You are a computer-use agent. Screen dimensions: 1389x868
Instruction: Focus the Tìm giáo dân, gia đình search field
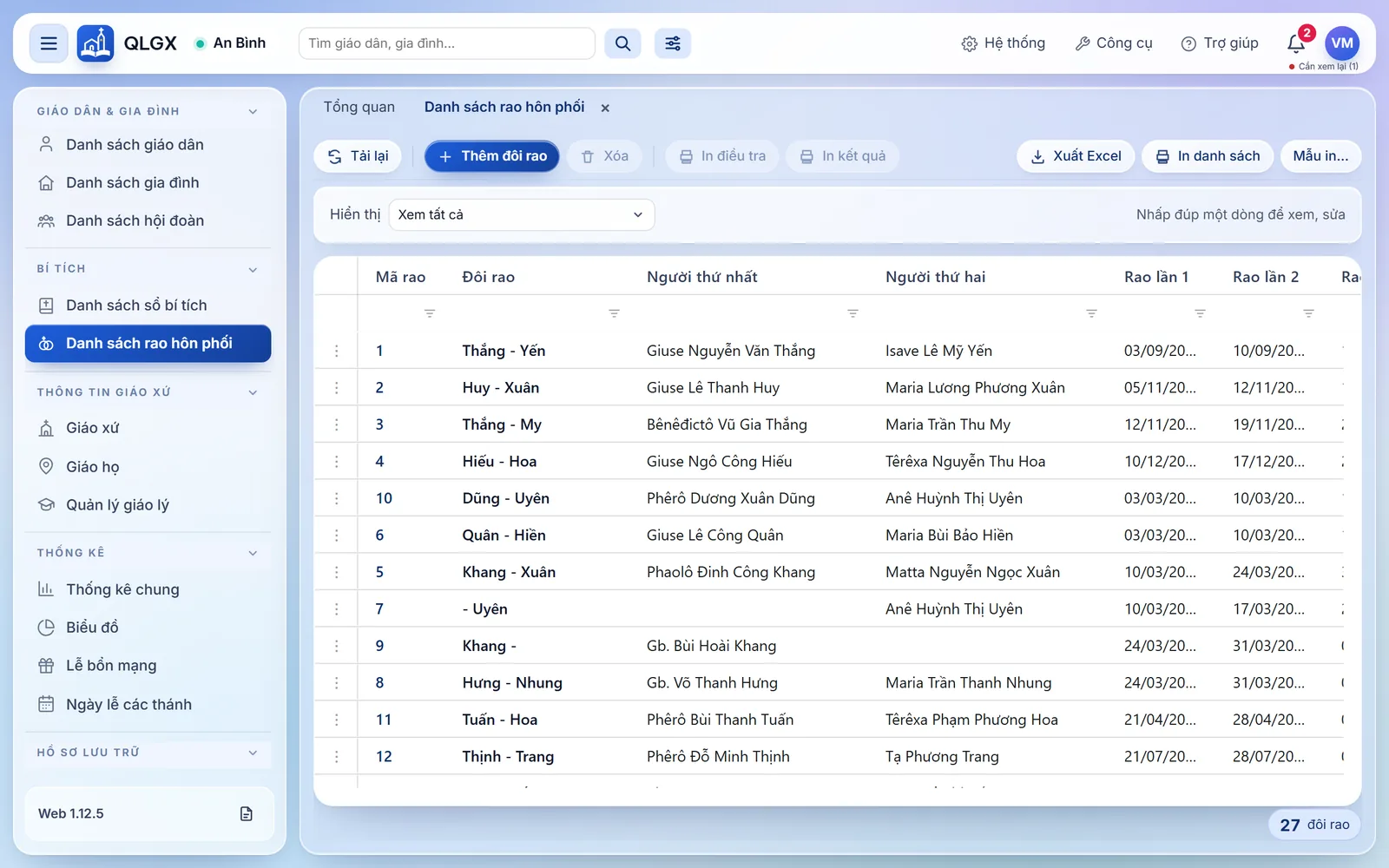[x=447, y=43]
